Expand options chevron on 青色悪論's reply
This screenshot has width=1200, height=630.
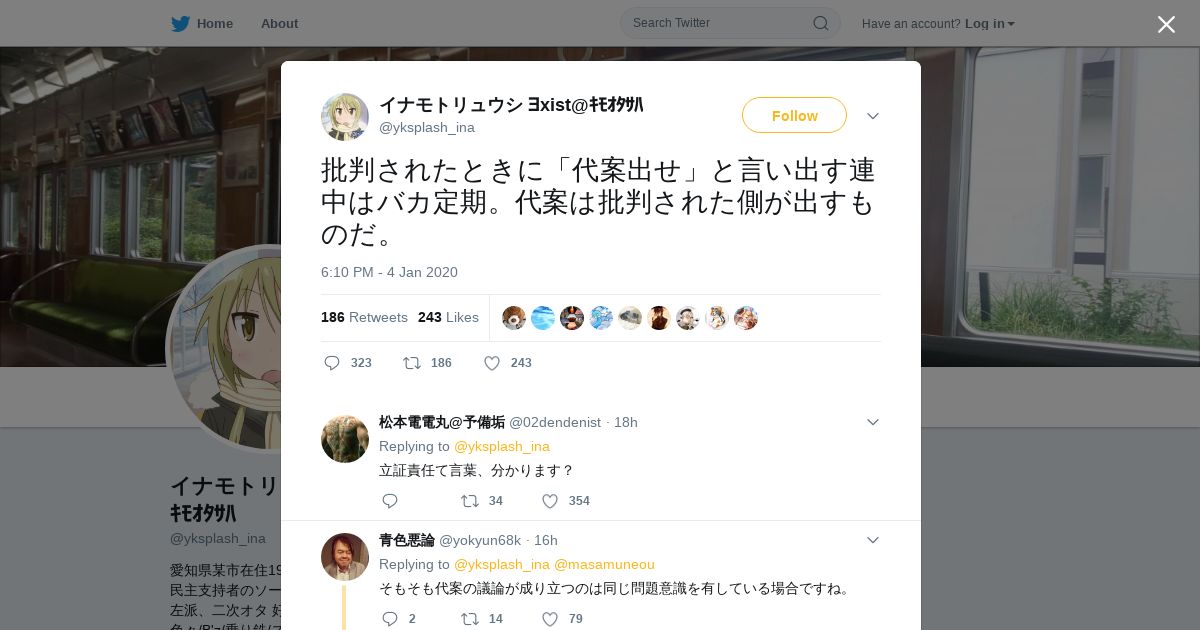[873, 540]
